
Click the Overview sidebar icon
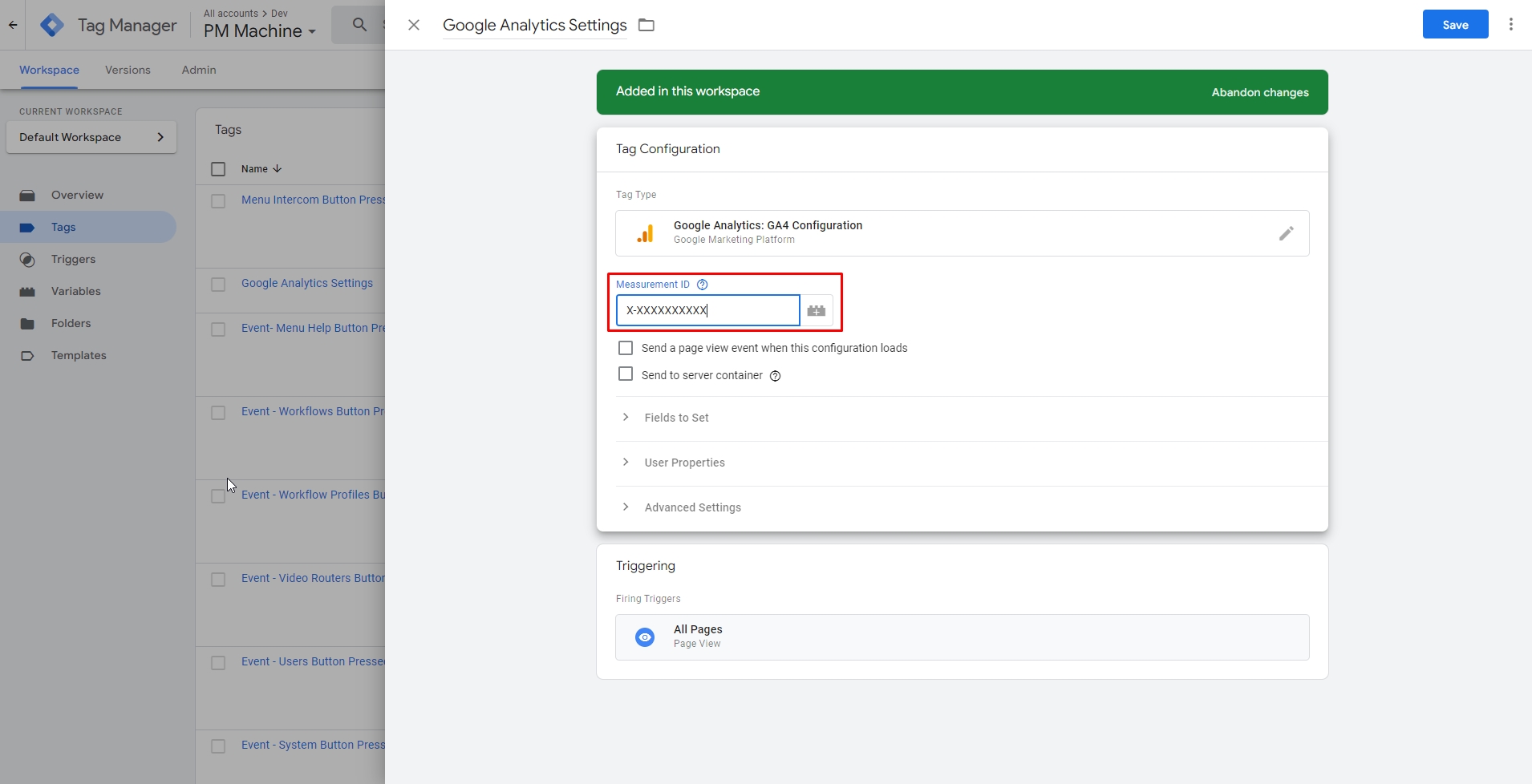point(27,196)
